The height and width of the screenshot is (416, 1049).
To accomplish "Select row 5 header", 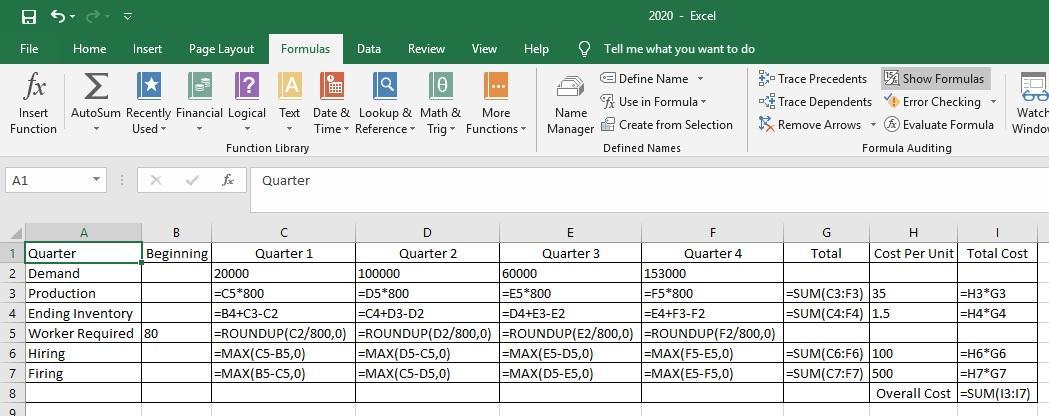I will click(13, 333).
